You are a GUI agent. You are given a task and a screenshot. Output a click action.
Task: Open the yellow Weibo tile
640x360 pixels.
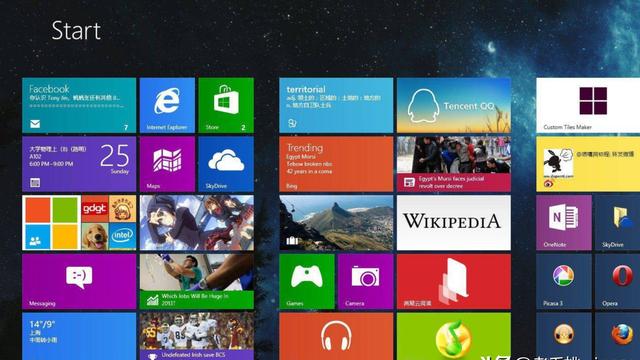click(x=588, y=164)
